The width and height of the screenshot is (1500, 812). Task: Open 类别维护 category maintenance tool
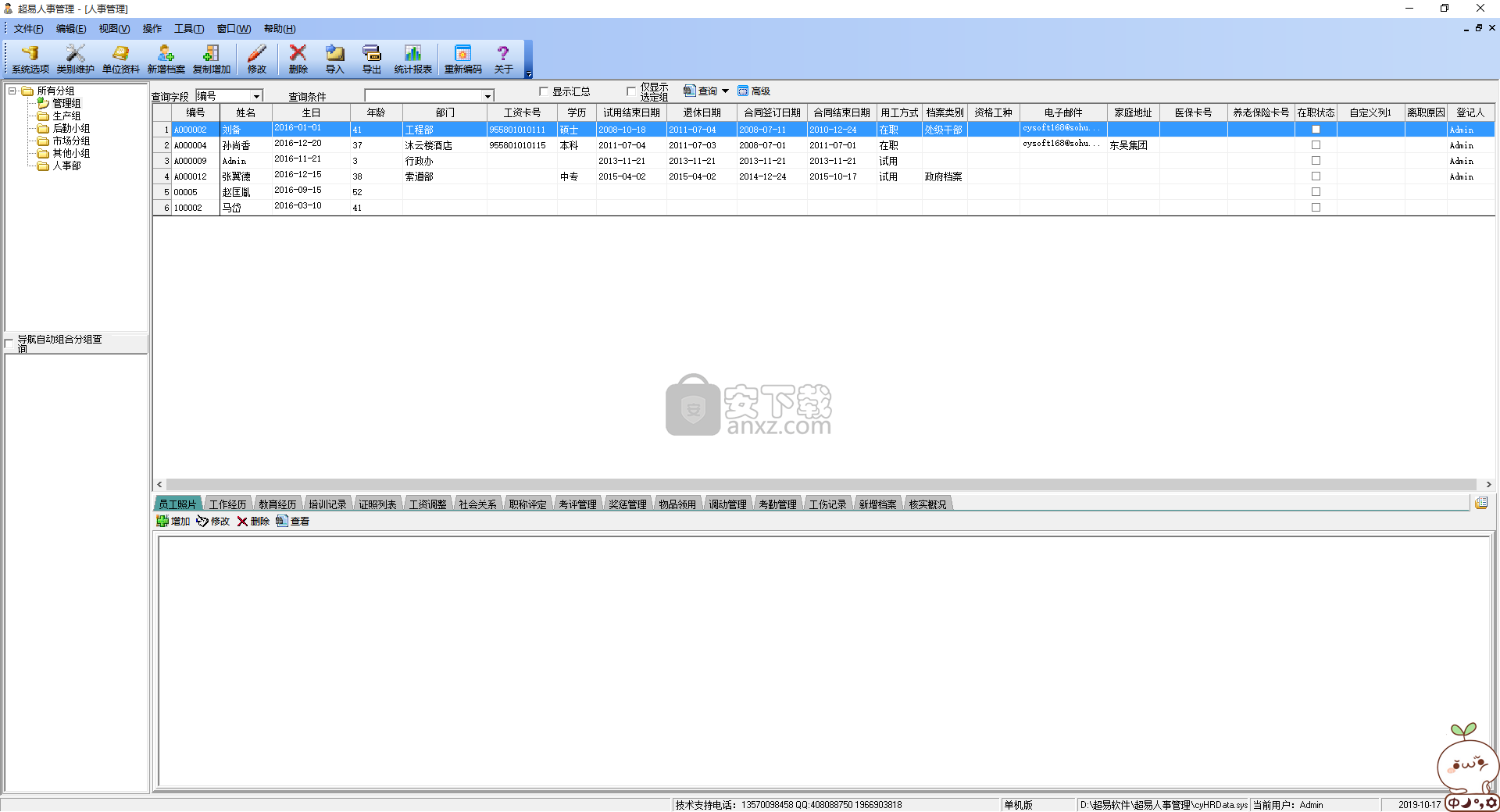tap(75, 59)
